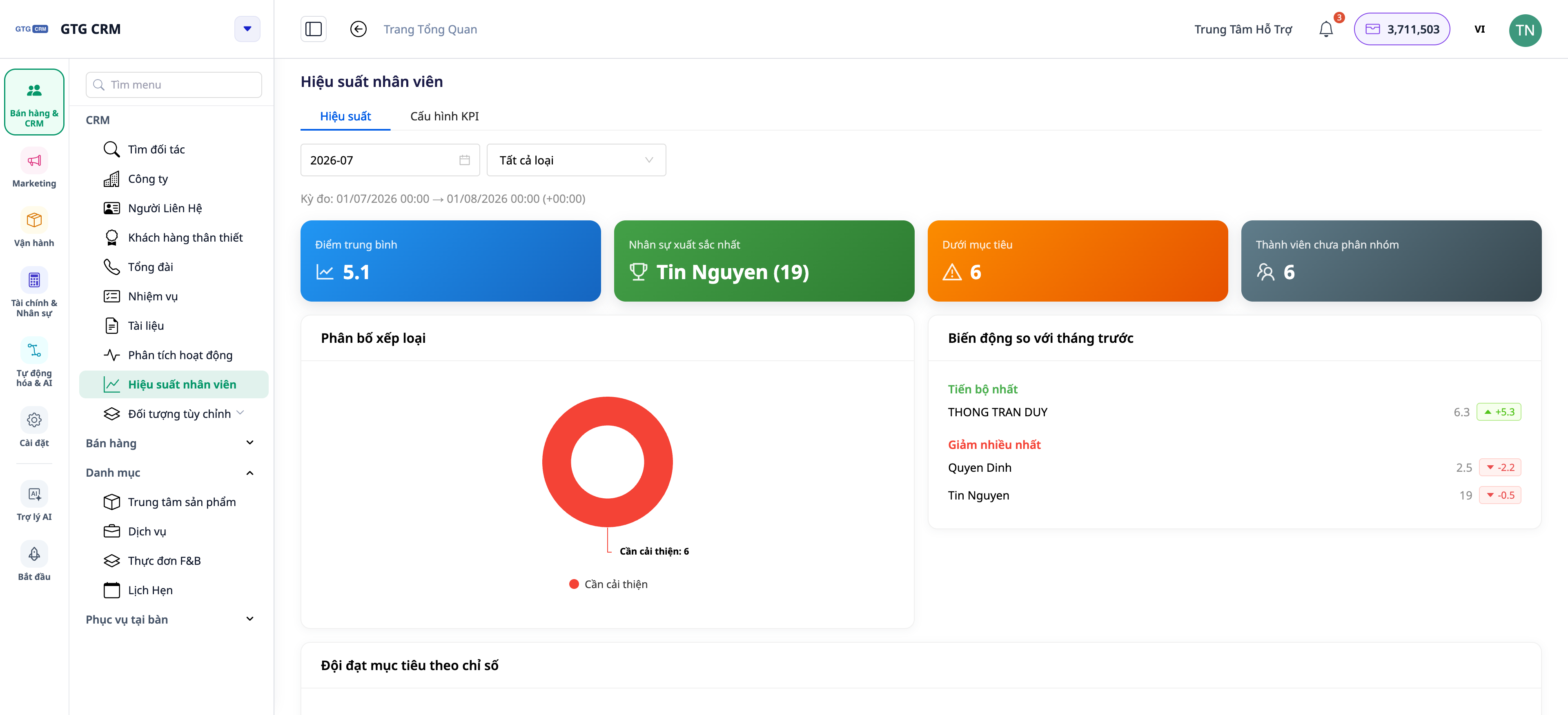The width and height of the screenshot is (1568, 715).
Task: Click the Tổng đài phone icon
Action: pyautogui.click(x=111, y=266)
